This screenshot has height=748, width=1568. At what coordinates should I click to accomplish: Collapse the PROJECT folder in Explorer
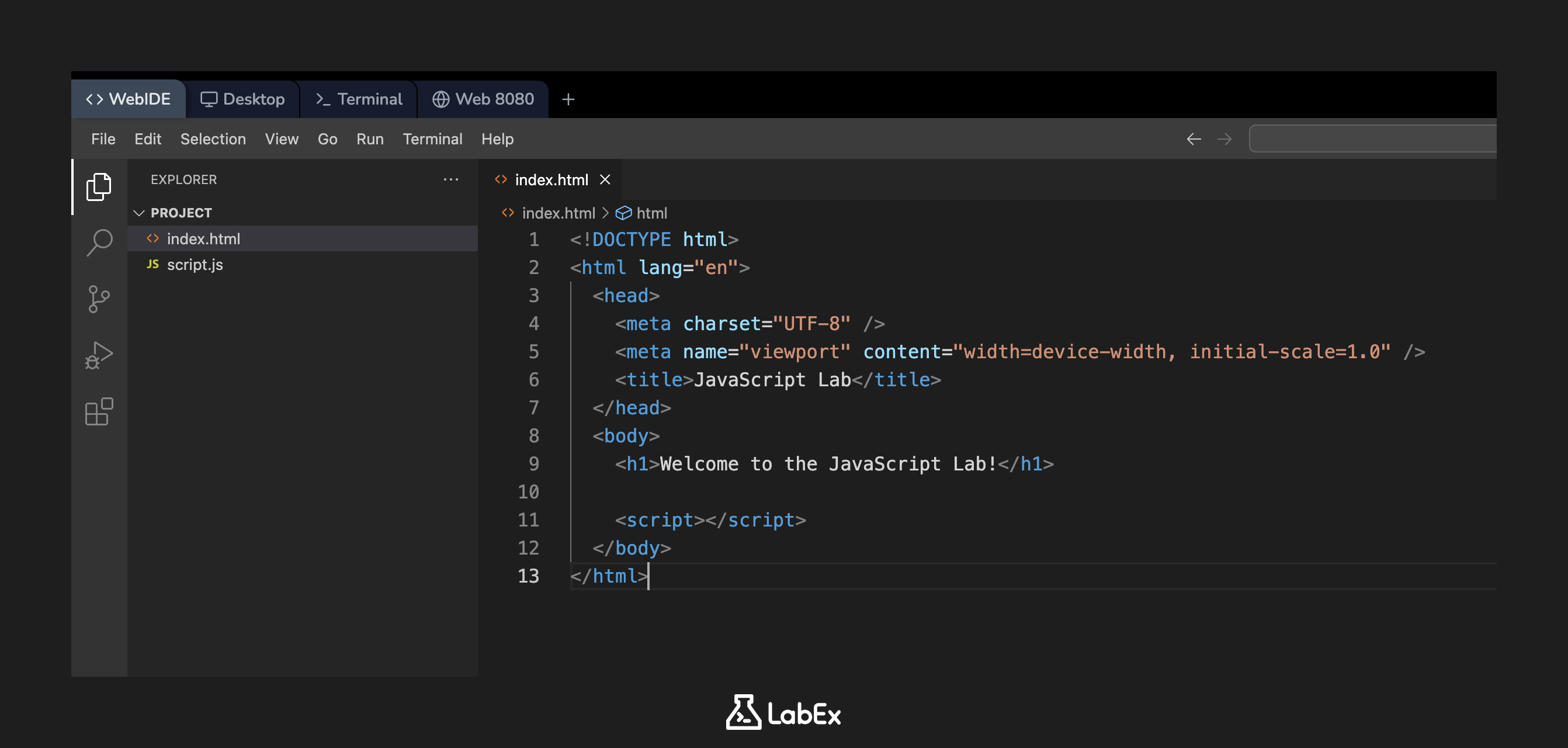coord(140,213)
